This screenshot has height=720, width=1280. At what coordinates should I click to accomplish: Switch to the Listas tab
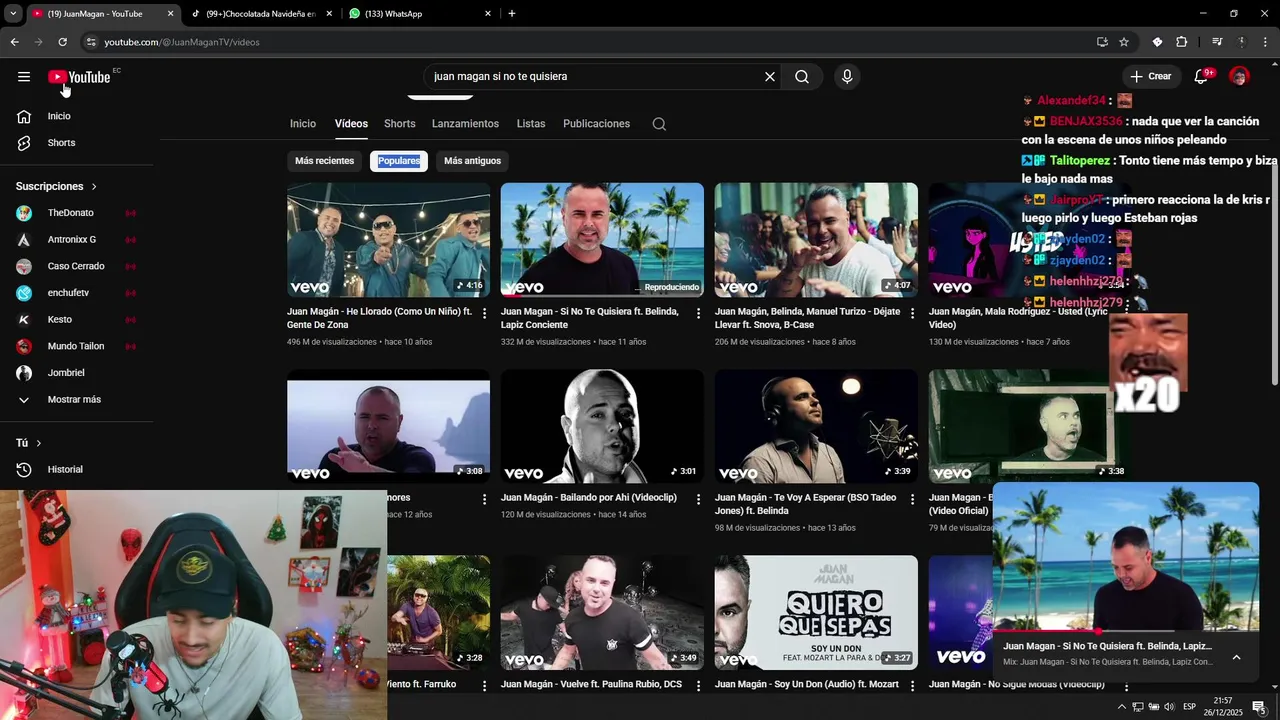(x=531, y=124)
